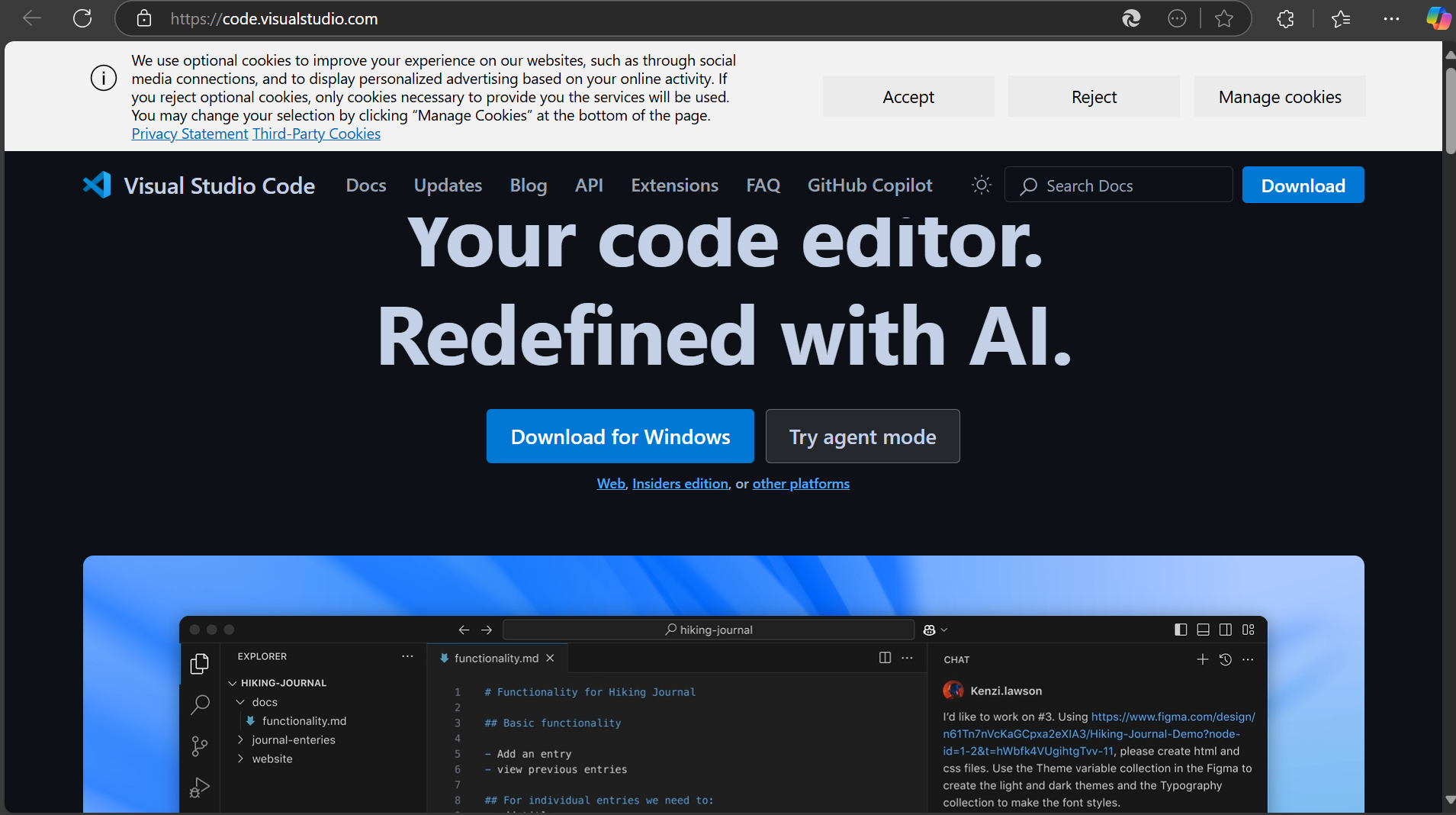Select the functionality.md editor tab
The width and height of the screenshot is (1456, 815).
(497, 658)
